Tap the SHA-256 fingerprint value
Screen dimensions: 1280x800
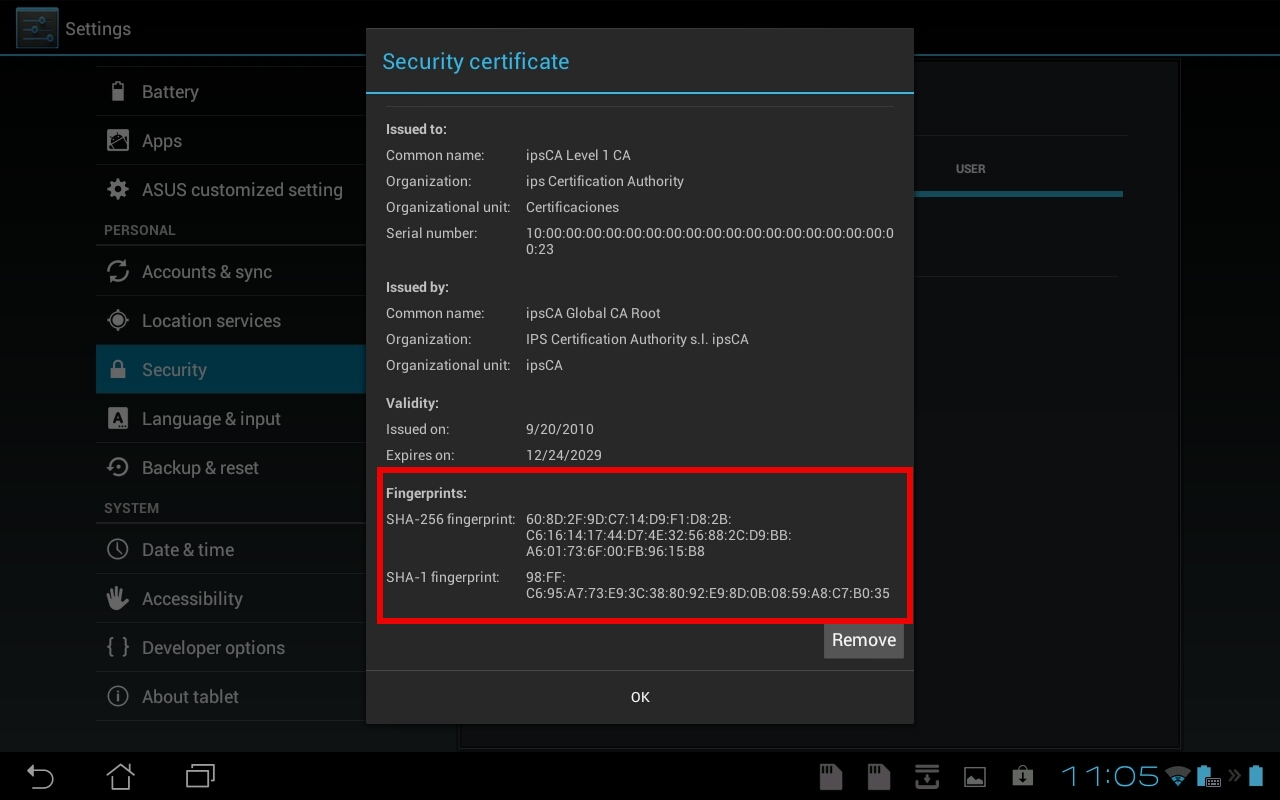tap(658, 535)
